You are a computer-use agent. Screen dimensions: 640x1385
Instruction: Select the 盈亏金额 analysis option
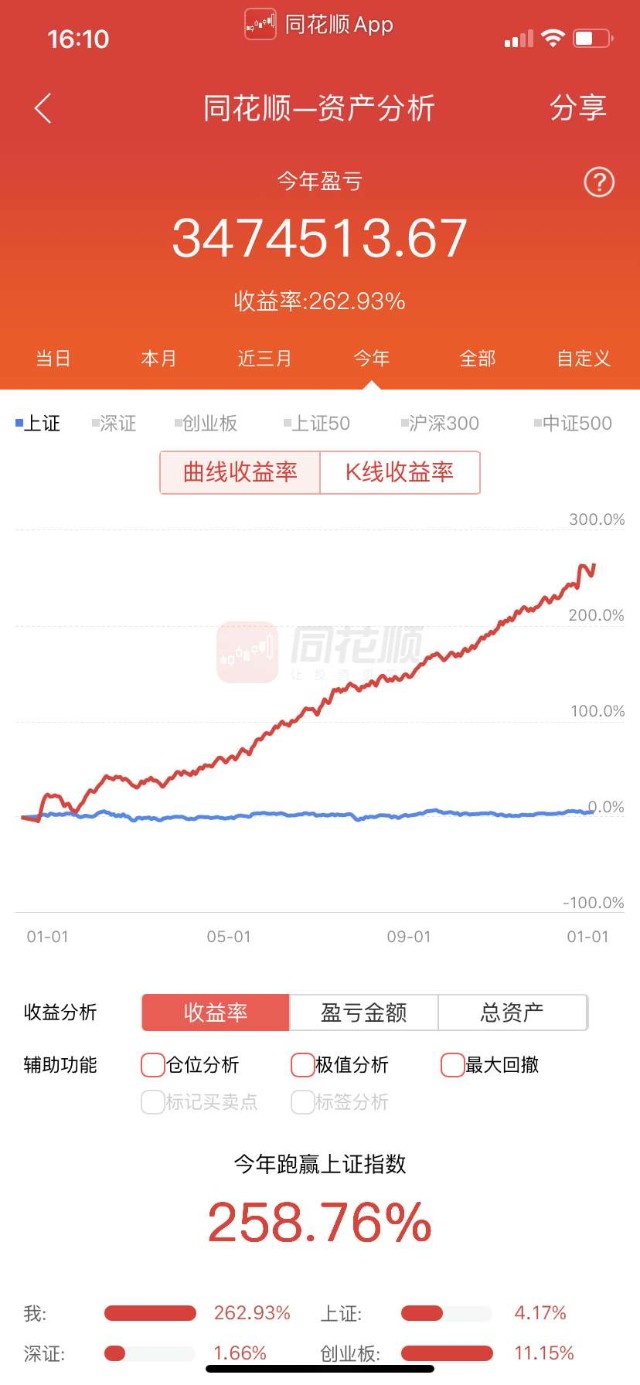click(x=364, y=1012)
